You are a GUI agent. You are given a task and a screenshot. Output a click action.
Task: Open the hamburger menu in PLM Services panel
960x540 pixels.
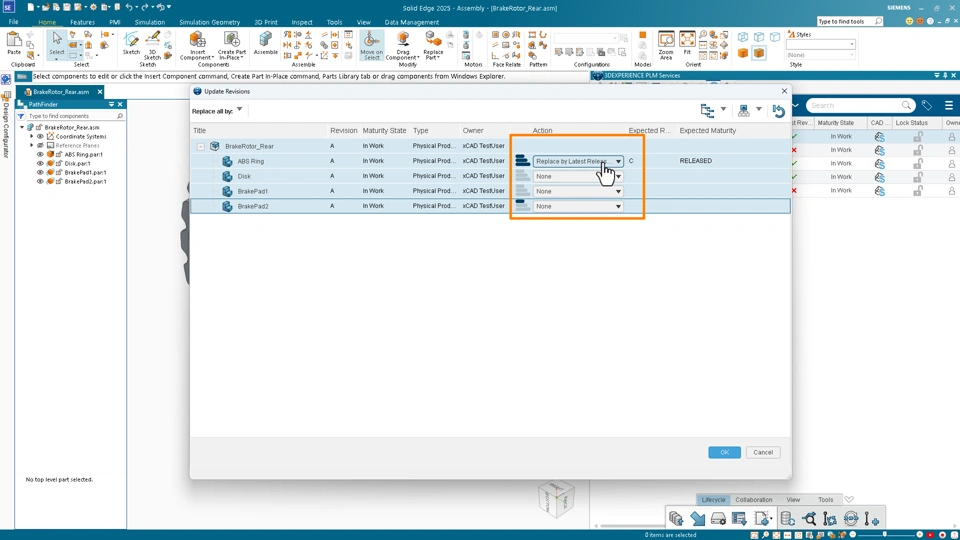click(x=949, y=105)
